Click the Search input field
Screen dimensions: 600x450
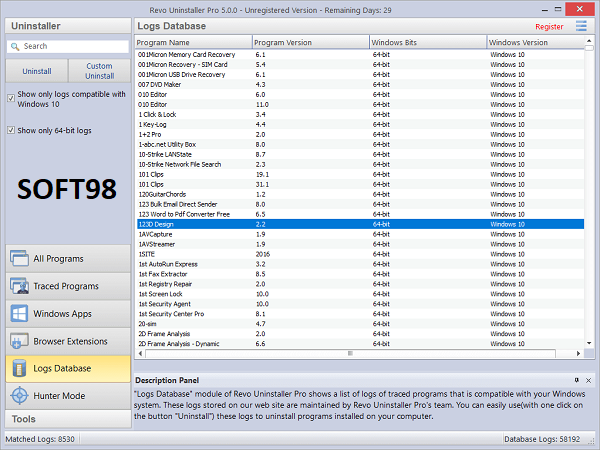(x=72, y=46)
